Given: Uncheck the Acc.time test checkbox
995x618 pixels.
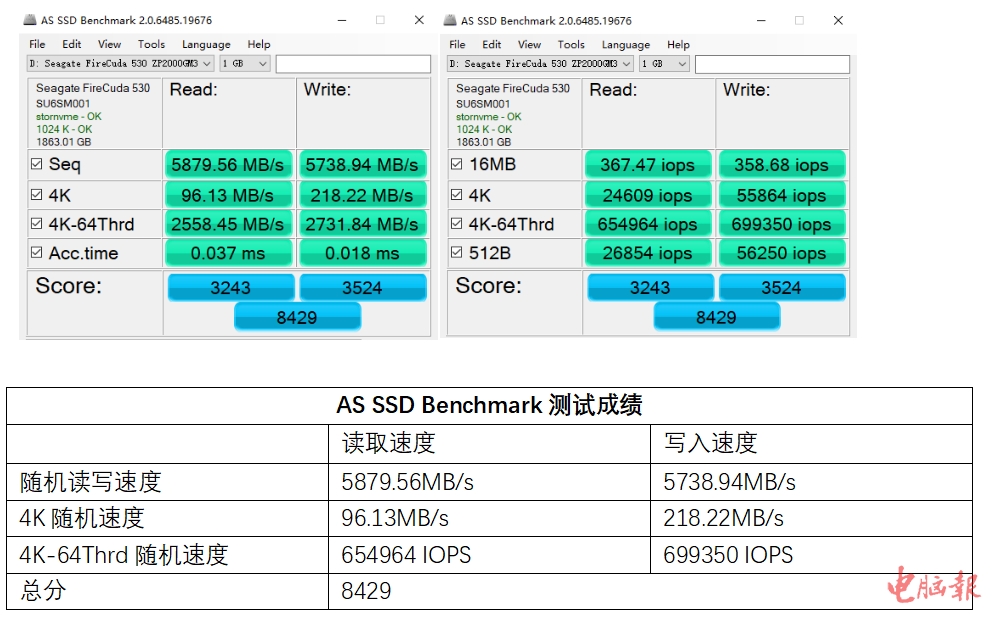Looking at the screenshot, I should click(x=37, y=254).
